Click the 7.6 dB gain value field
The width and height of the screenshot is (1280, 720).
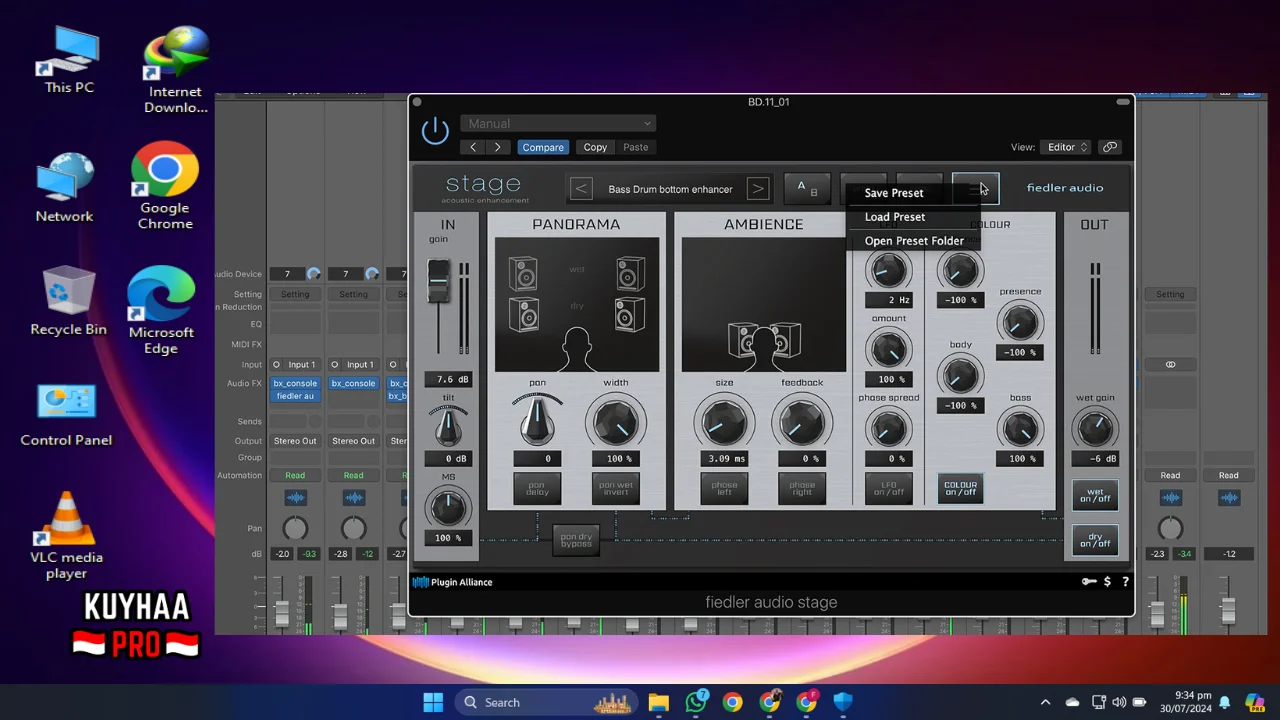coord(448,379)
